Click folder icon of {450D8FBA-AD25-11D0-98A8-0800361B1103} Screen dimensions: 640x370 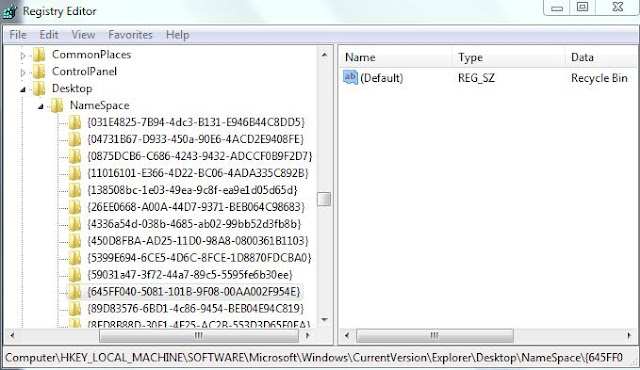tap(75, 241)
